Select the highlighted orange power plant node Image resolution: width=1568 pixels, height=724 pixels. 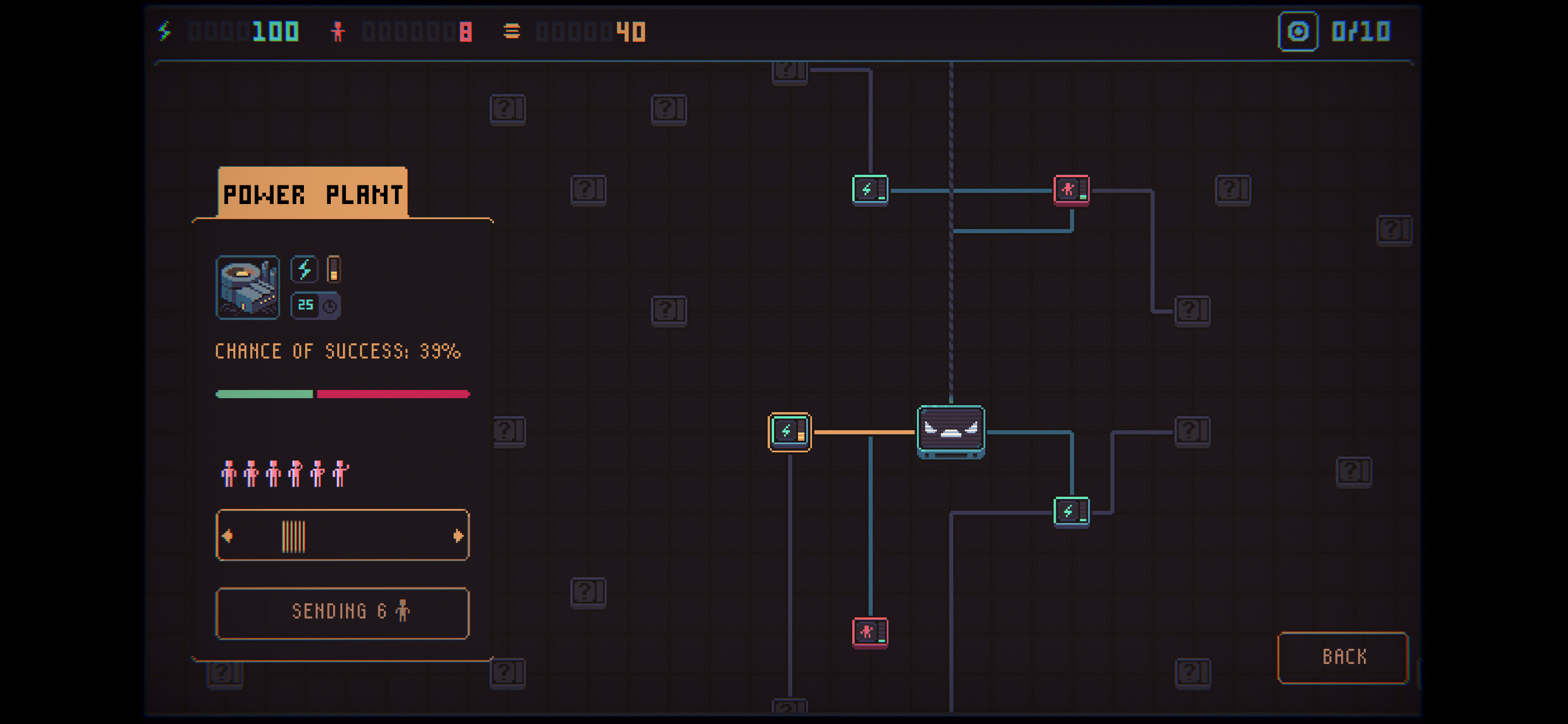[789, 432]
